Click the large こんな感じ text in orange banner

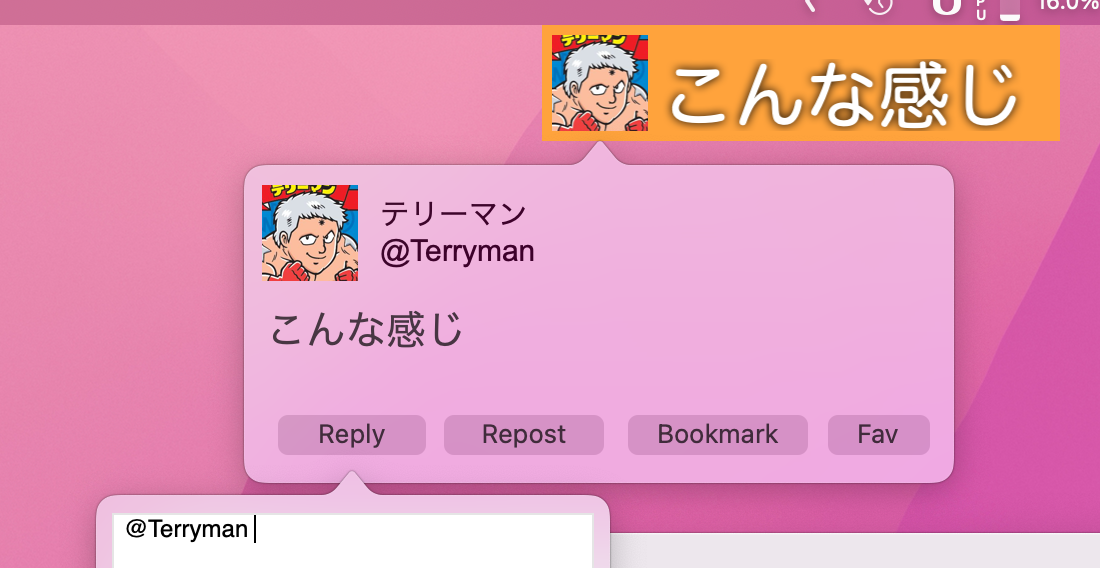pyautogui.click(x=843, y=93)
